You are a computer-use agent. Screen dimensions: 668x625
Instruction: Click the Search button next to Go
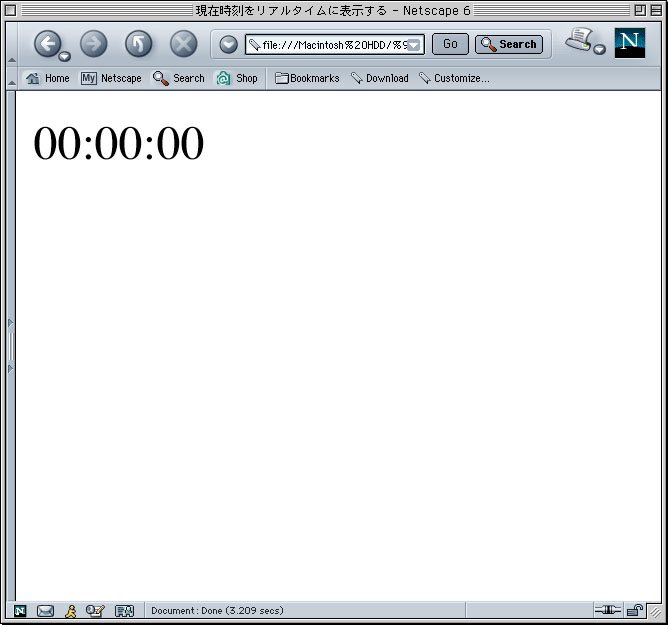pyautogui.click(x=509, y=44)
